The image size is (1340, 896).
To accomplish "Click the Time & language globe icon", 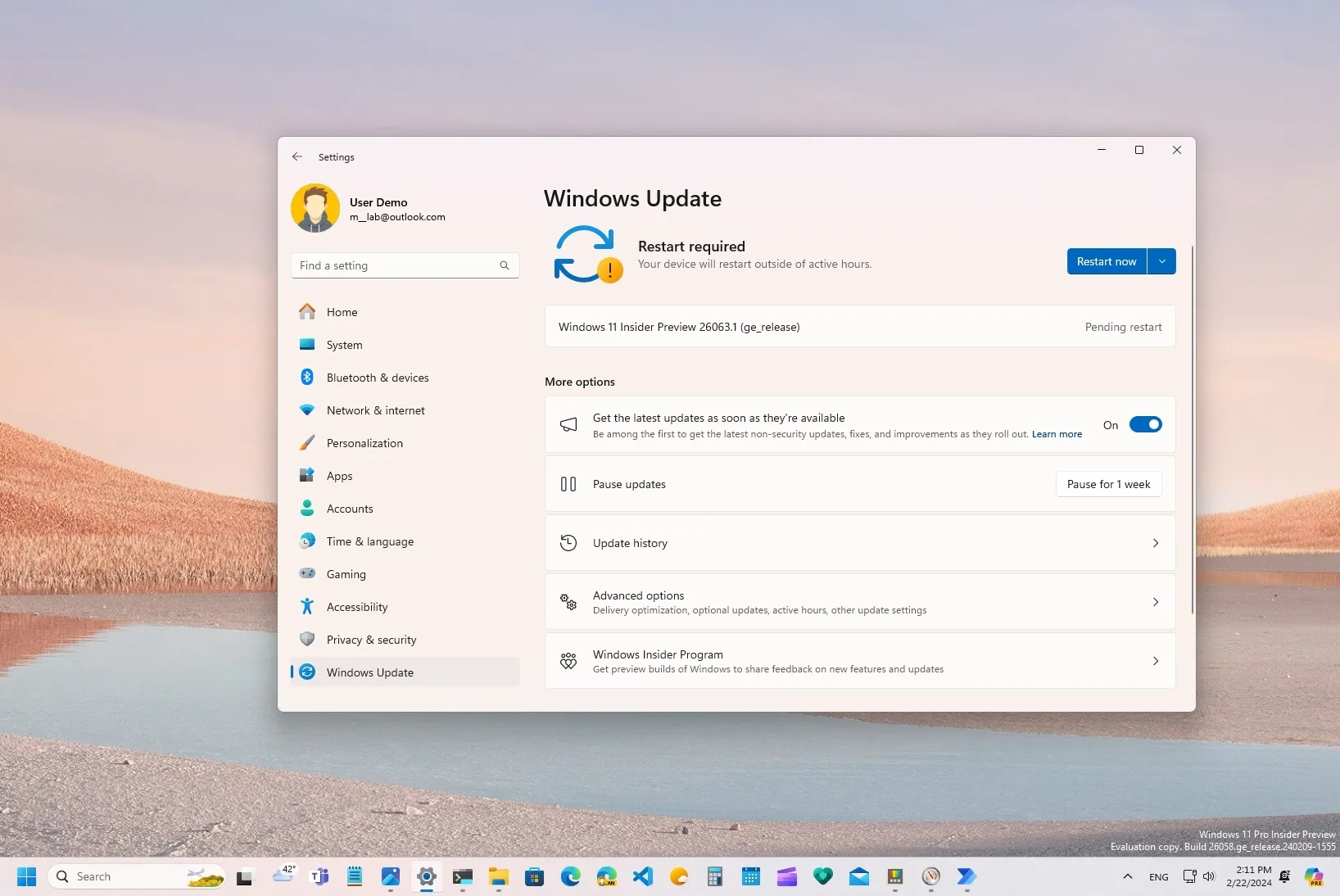I will click(x=307, y=541).
